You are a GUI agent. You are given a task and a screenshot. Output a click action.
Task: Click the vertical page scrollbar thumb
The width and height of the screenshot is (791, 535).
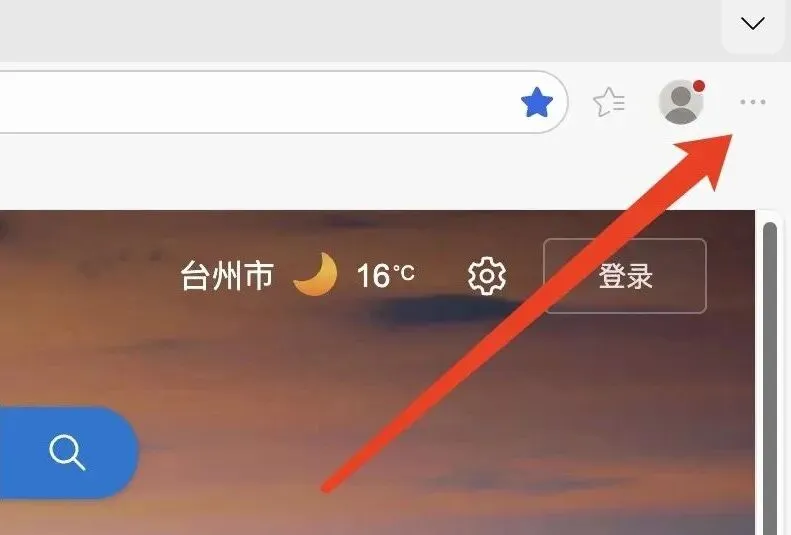pyautogui.click(x=770, y=378)
